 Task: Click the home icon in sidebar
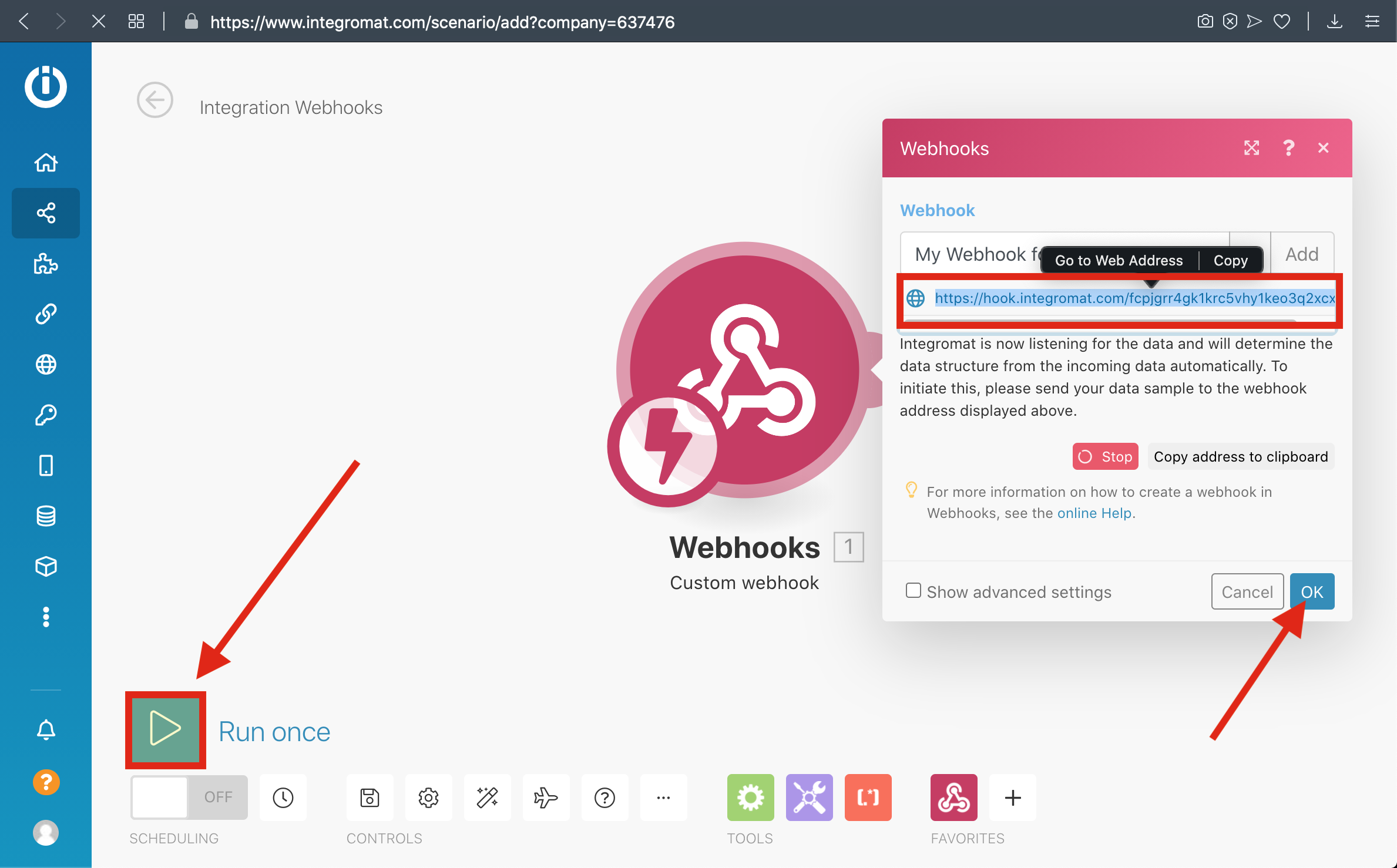click(x=46, y=161)
